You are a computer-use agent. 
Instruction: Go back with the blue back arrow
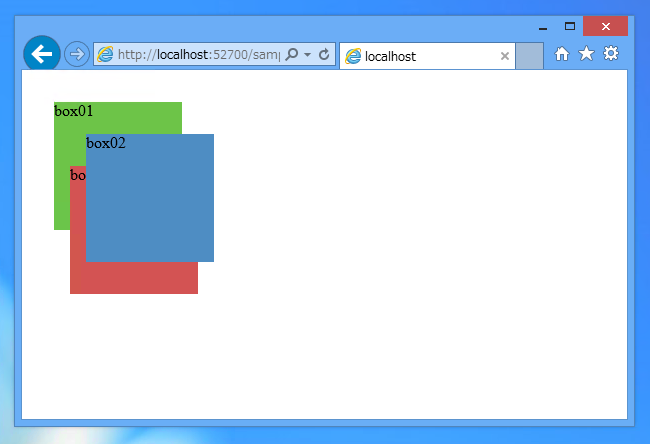(x=42, y=53)
